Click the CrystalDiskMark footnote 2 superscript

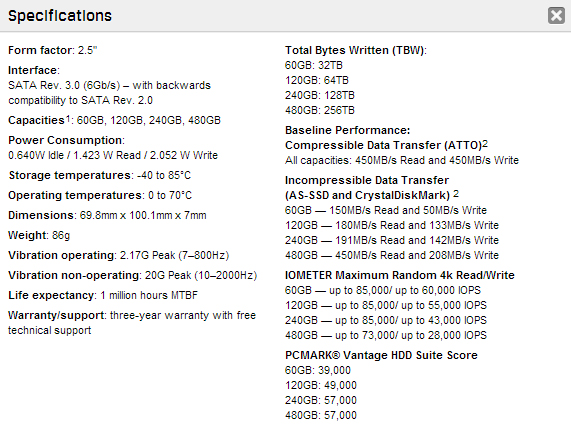point(456,194)
